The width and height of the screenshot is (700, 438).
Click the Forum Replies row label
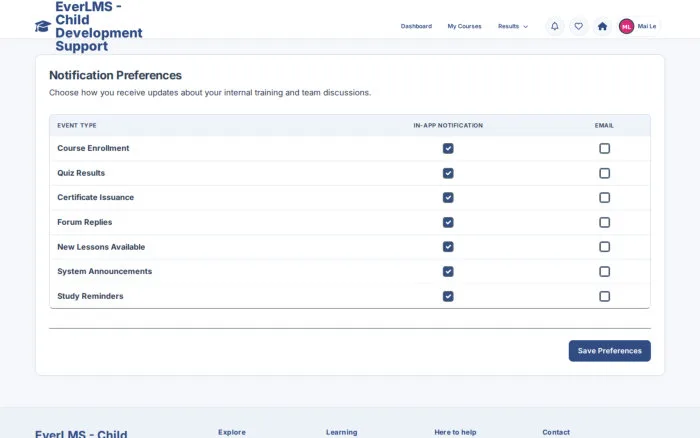(85, 222)
